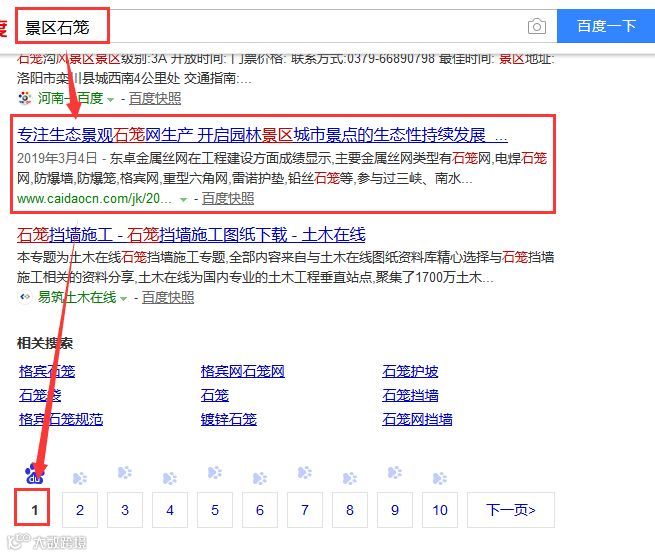The image size is (655, 556).
Task: Open 百度快照 link next to 河南-百度
Action: click(x=155, y=99)
